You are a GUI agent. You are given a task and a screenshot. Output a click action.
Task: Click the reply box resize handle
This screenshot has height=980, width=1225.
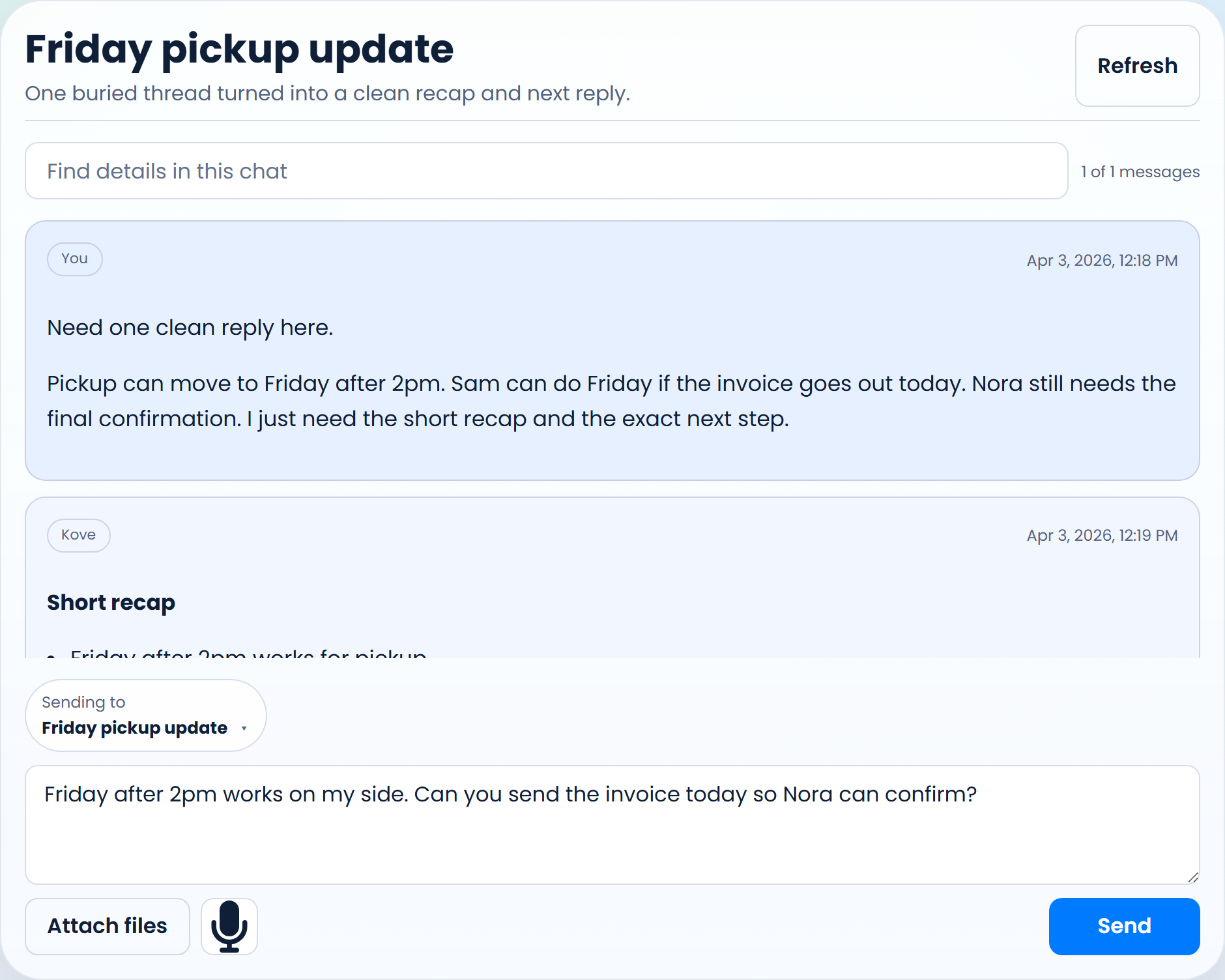pyautogui.click(x=1193, y=878)
